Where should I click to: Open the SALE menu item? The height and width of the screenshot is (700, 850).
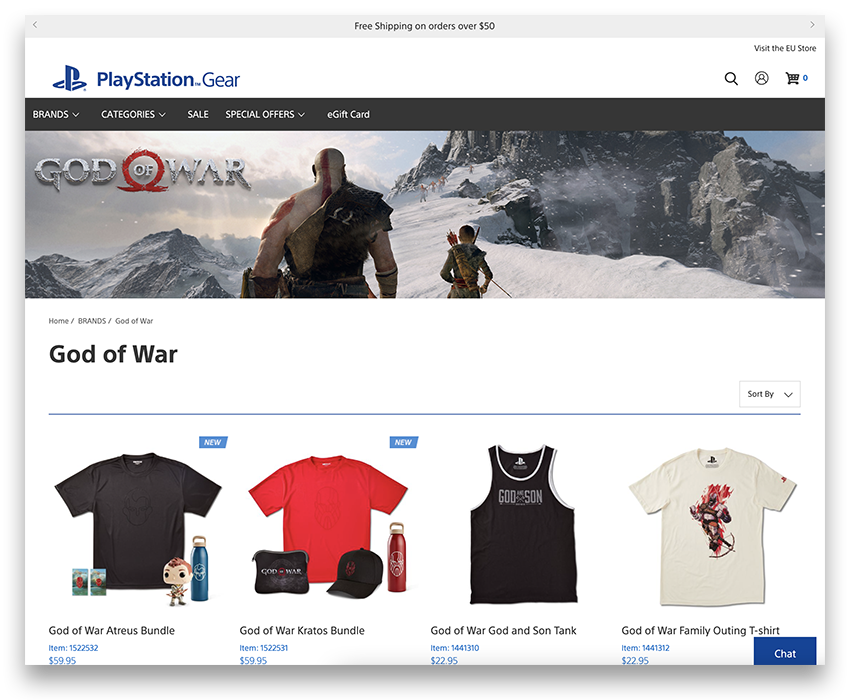[198, 114]
